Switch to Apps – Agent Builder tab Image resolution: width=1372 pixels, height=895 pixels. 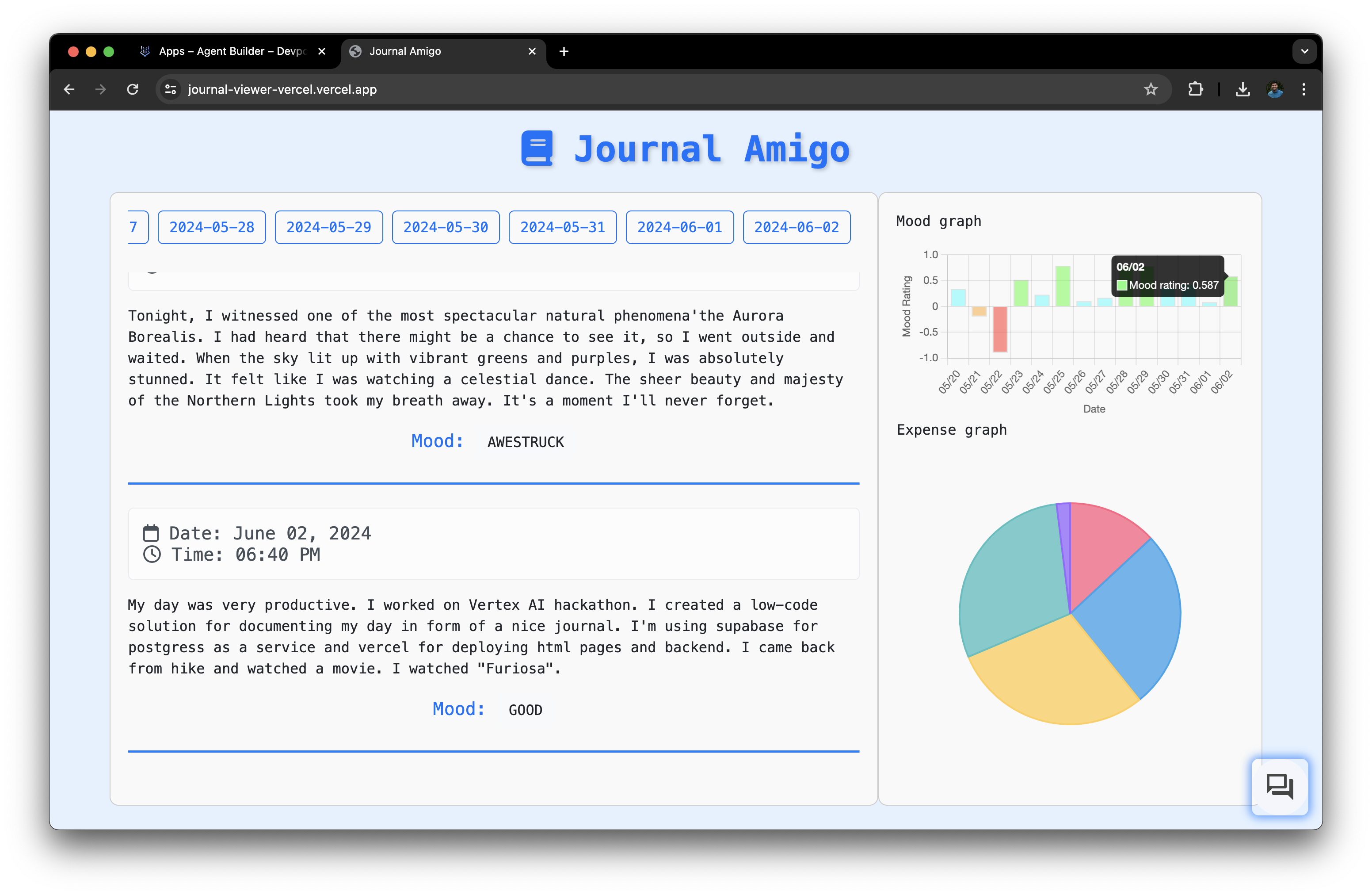point(231,51)
